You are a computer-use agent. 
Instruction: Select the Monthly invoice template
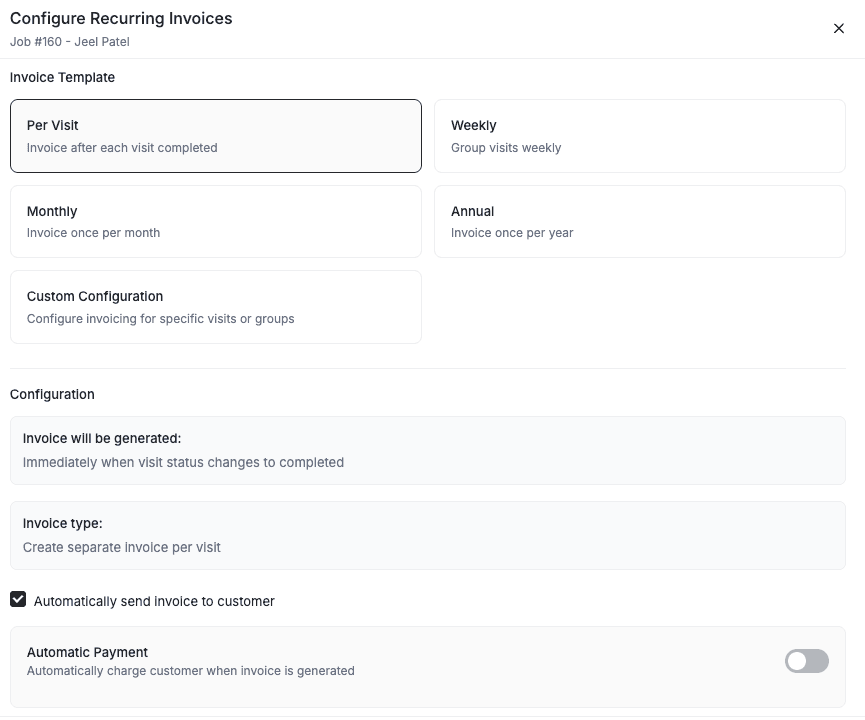coord(216,222)
